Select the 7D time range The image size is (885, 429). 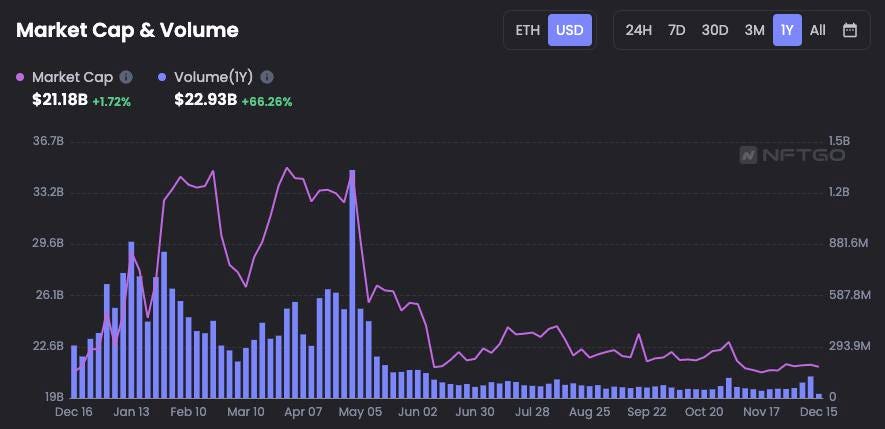pos(676,30)
